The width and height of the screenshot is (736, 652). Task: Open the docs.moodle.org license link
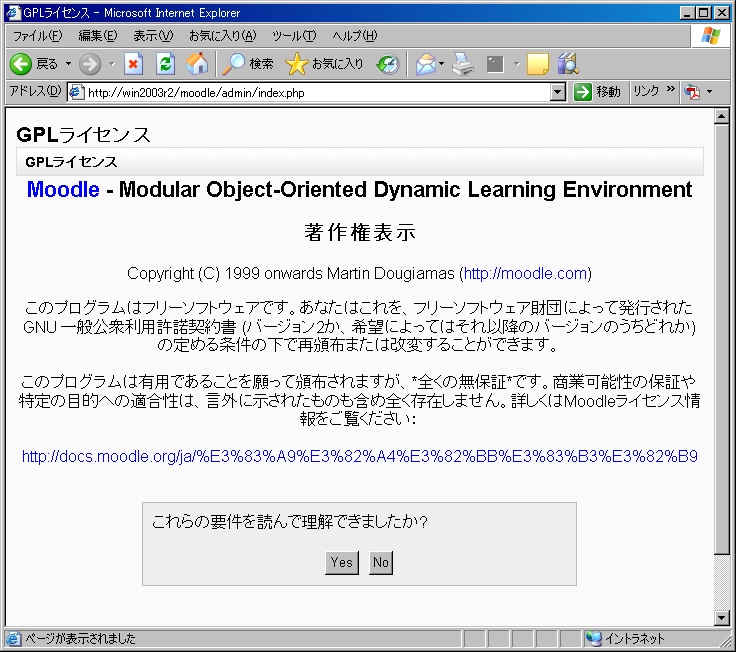tap(360, 456)
